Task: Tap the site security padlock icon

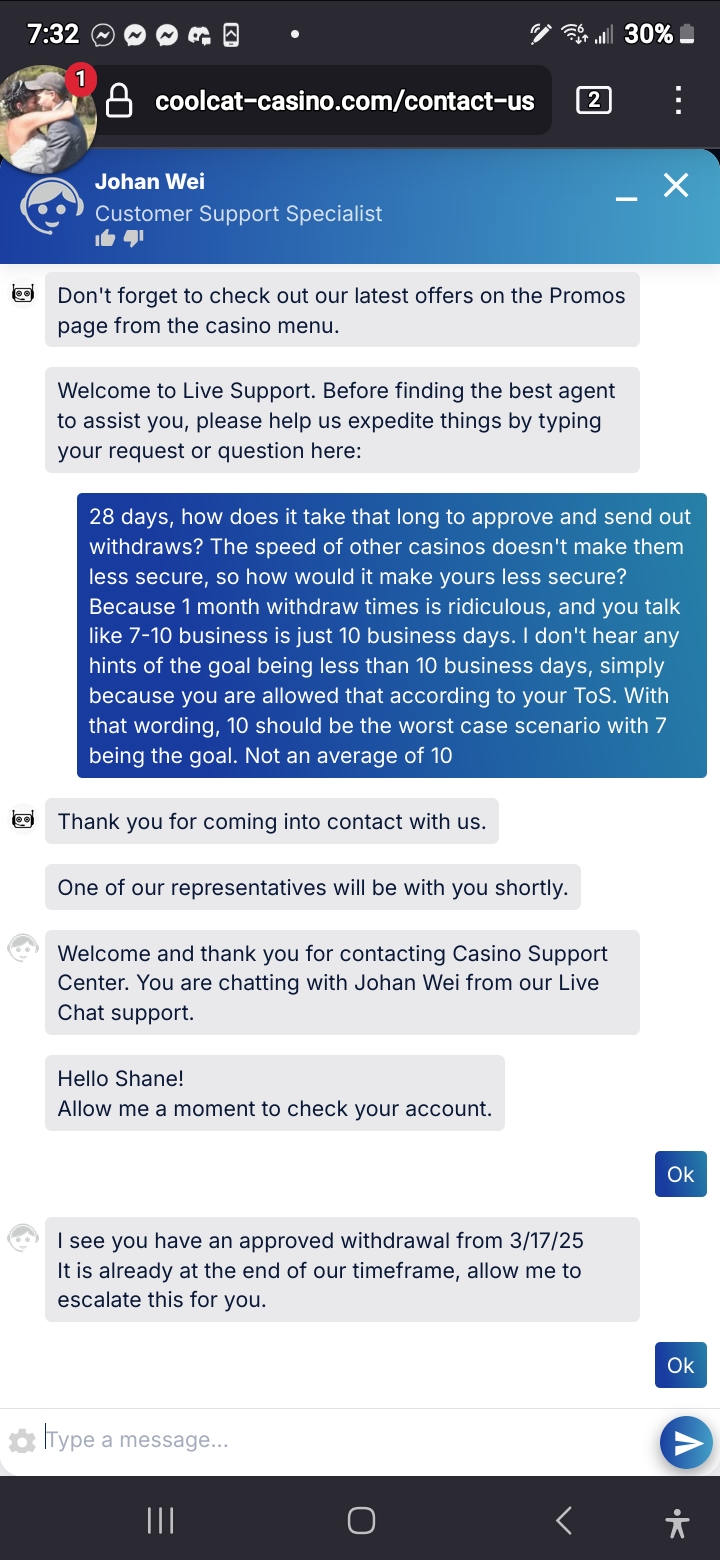Action: [x=119, y=101]
